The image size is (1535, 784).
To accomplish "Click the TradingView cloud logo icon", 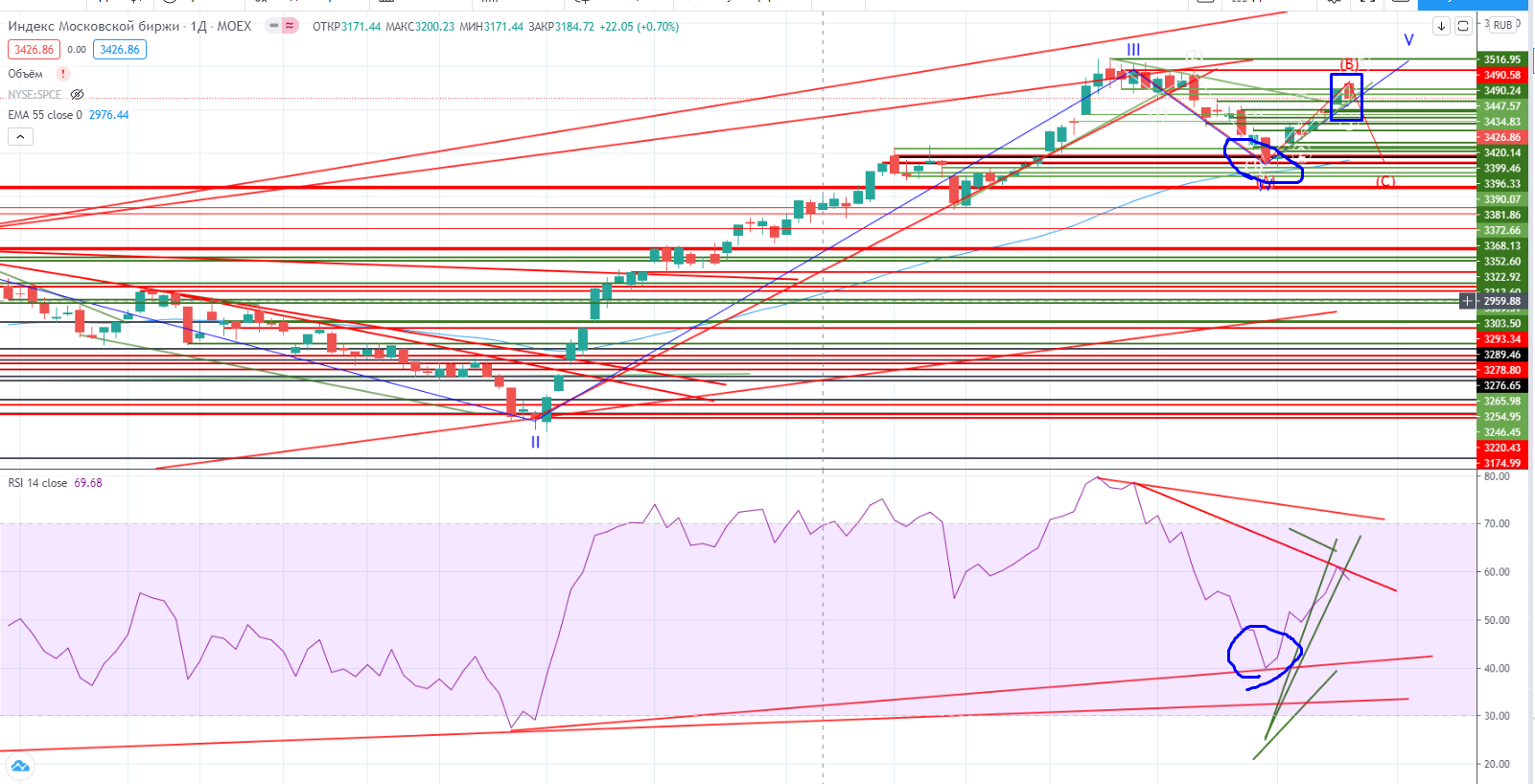I will pos(20,766).
